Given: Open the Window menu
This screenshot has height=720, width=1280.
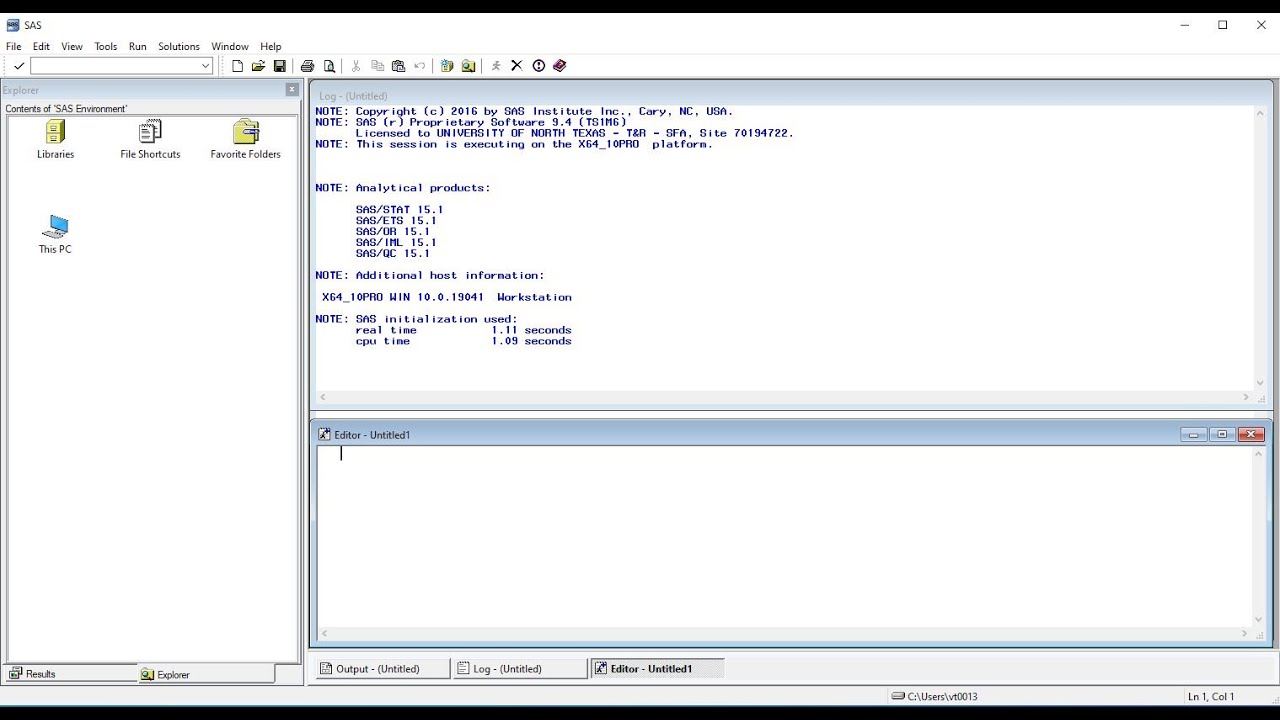Looking at the screenshot, I should [230, 46].
